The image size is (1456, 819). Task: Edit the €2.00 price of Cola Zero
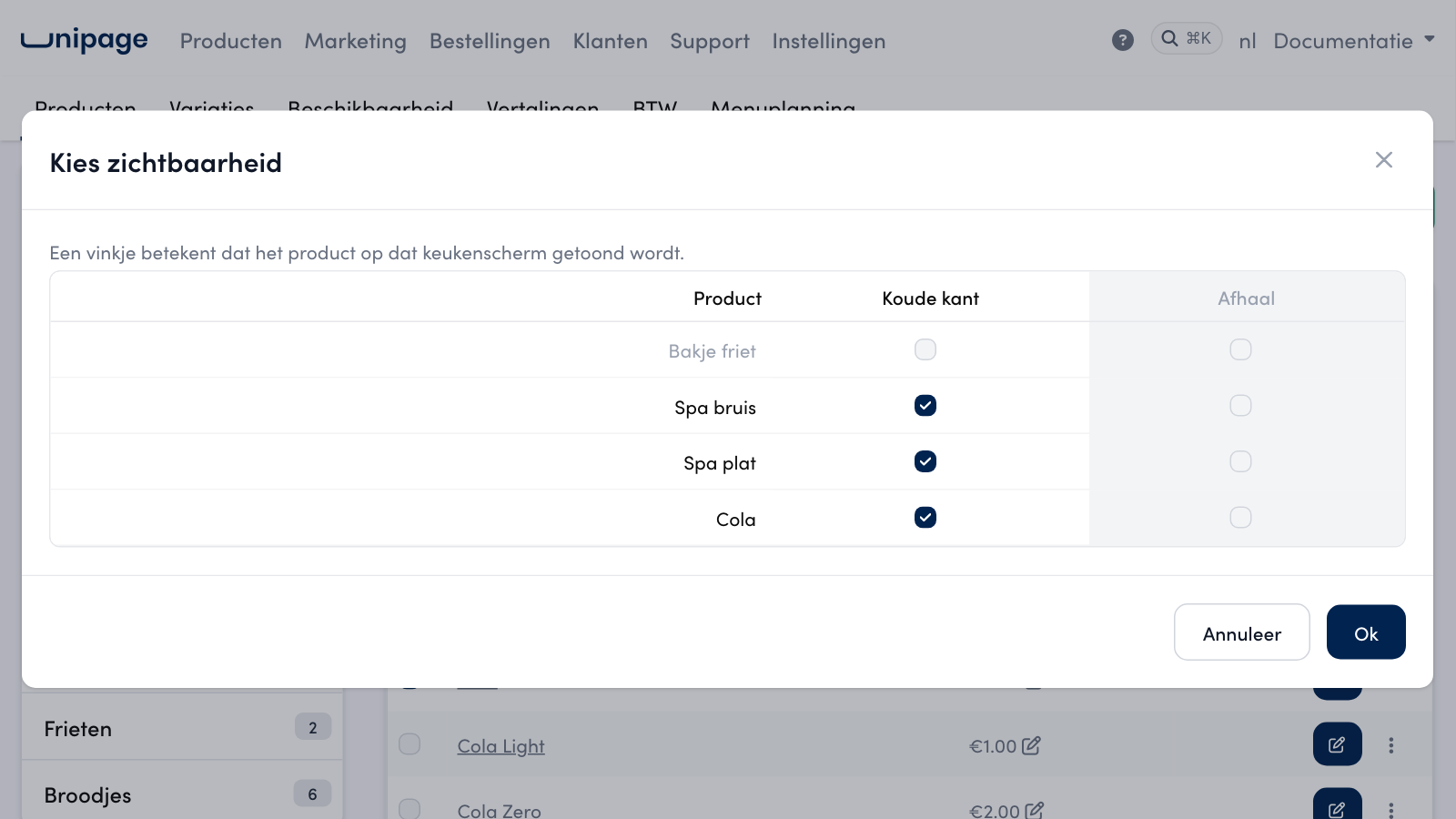[x=1034, y=810]
